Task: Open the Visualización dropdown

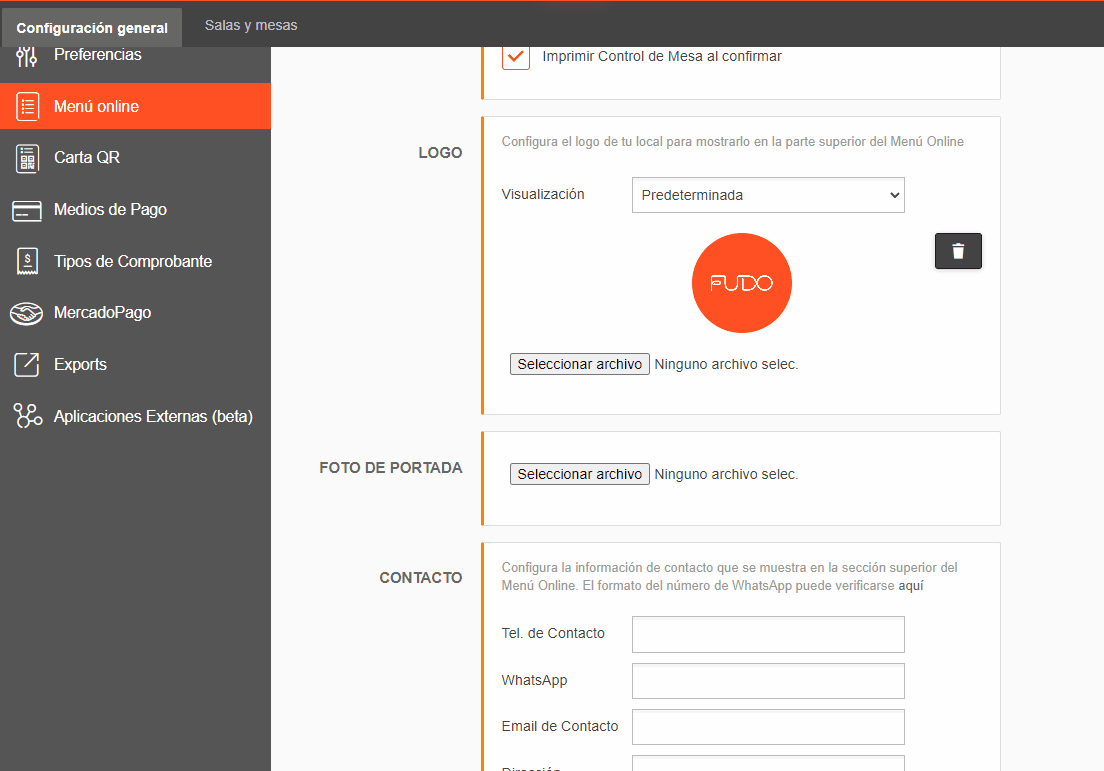Action: [768, 195]
